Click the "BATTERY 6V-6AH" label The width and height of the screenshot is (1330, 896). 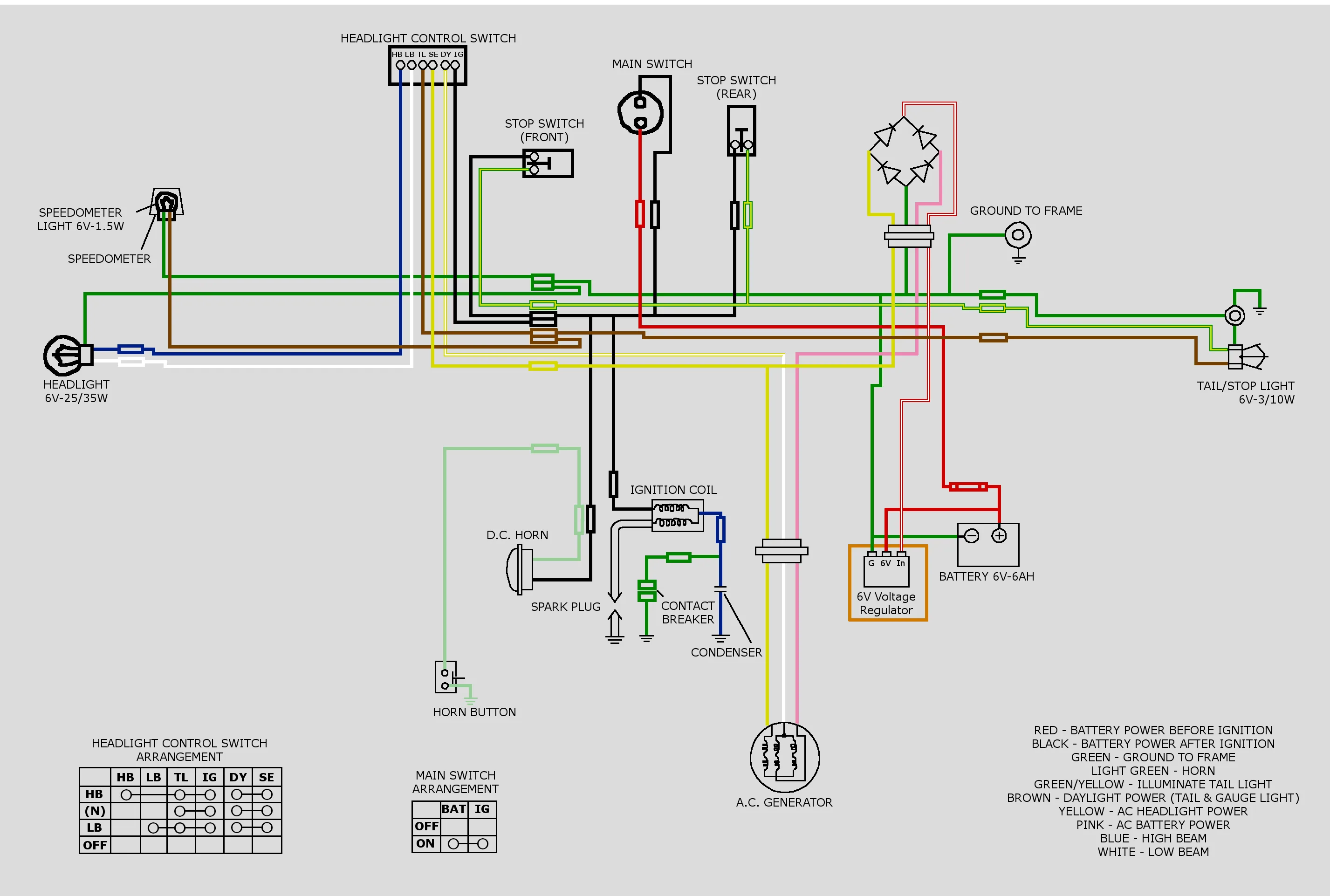pos(987,576)
